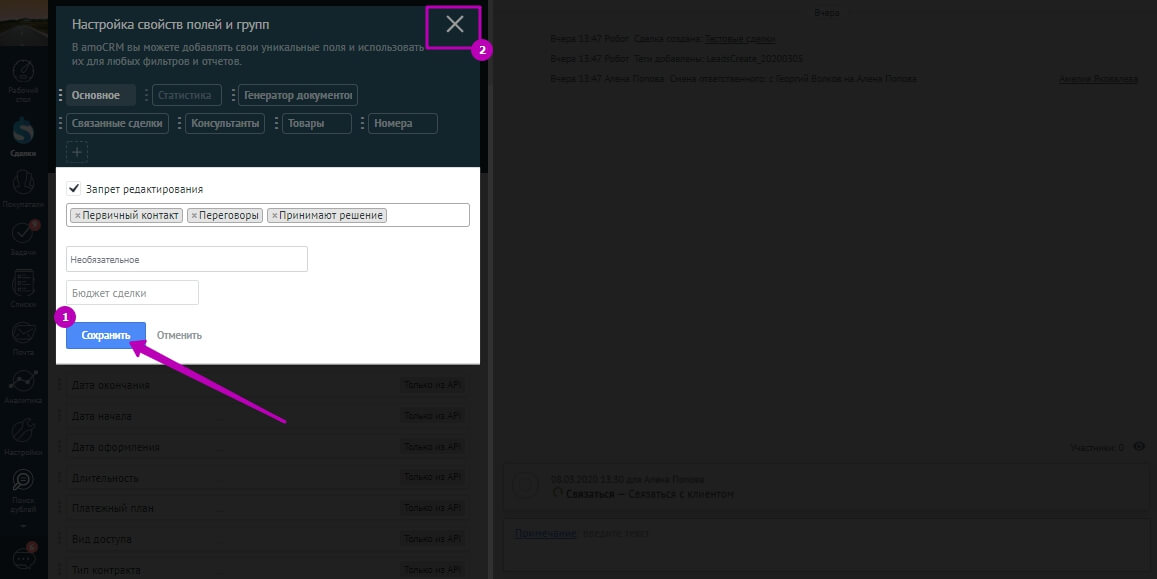The height and width of the screenshot is (579, 1157).
Task: Open the Задачи tasks icon in sidebar
Action: pyautogui.click(x=24, y=238)
